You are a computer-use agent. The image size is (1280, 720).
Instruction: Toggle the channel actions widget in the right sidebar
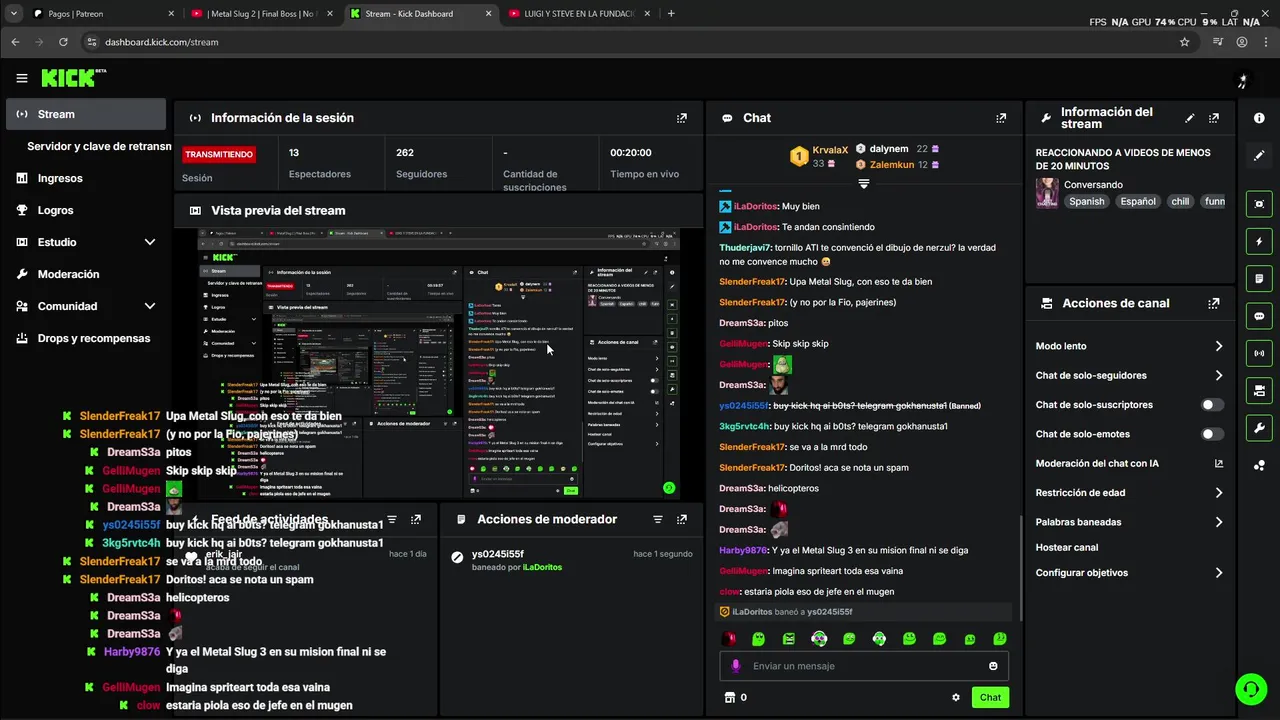(1259, 390)
